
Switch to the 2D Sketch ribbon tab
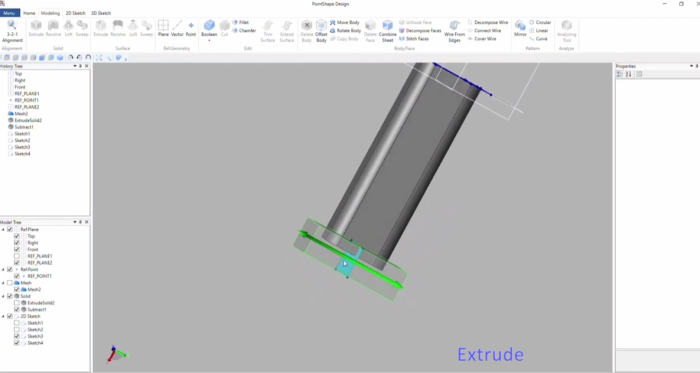click(x=75, y=13)
